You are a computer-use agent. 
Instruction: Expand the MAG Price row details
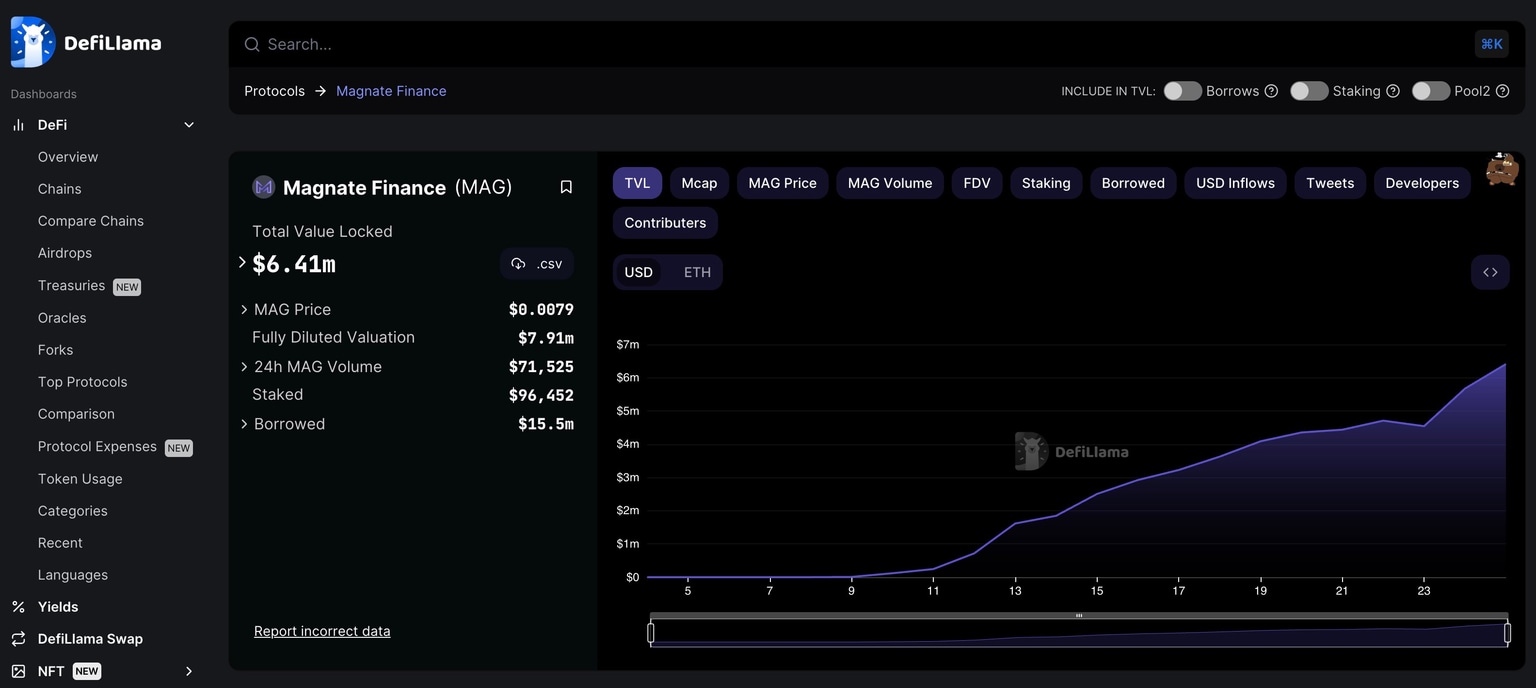[x=243, y=309]
